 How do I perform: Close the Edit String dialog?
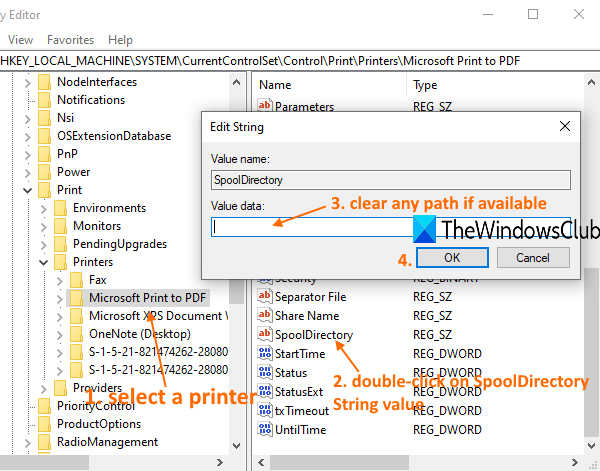565,126
